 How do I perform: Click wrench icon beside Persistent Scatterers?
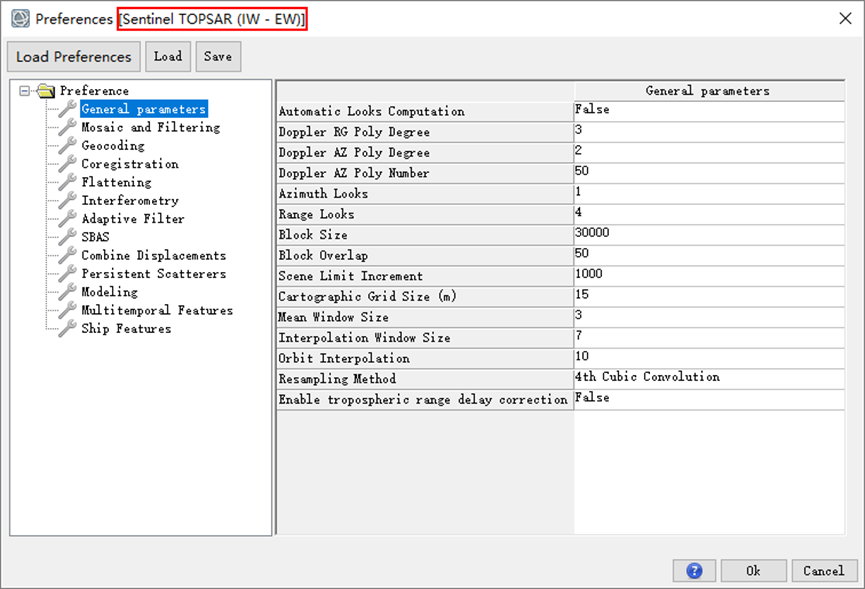(67, 273)
